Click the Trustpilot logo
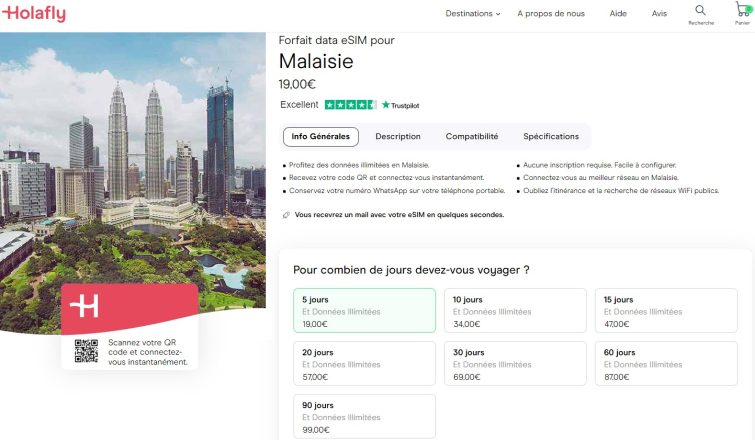755x440 pixels. pyautogui.click(x=401, y=105)
